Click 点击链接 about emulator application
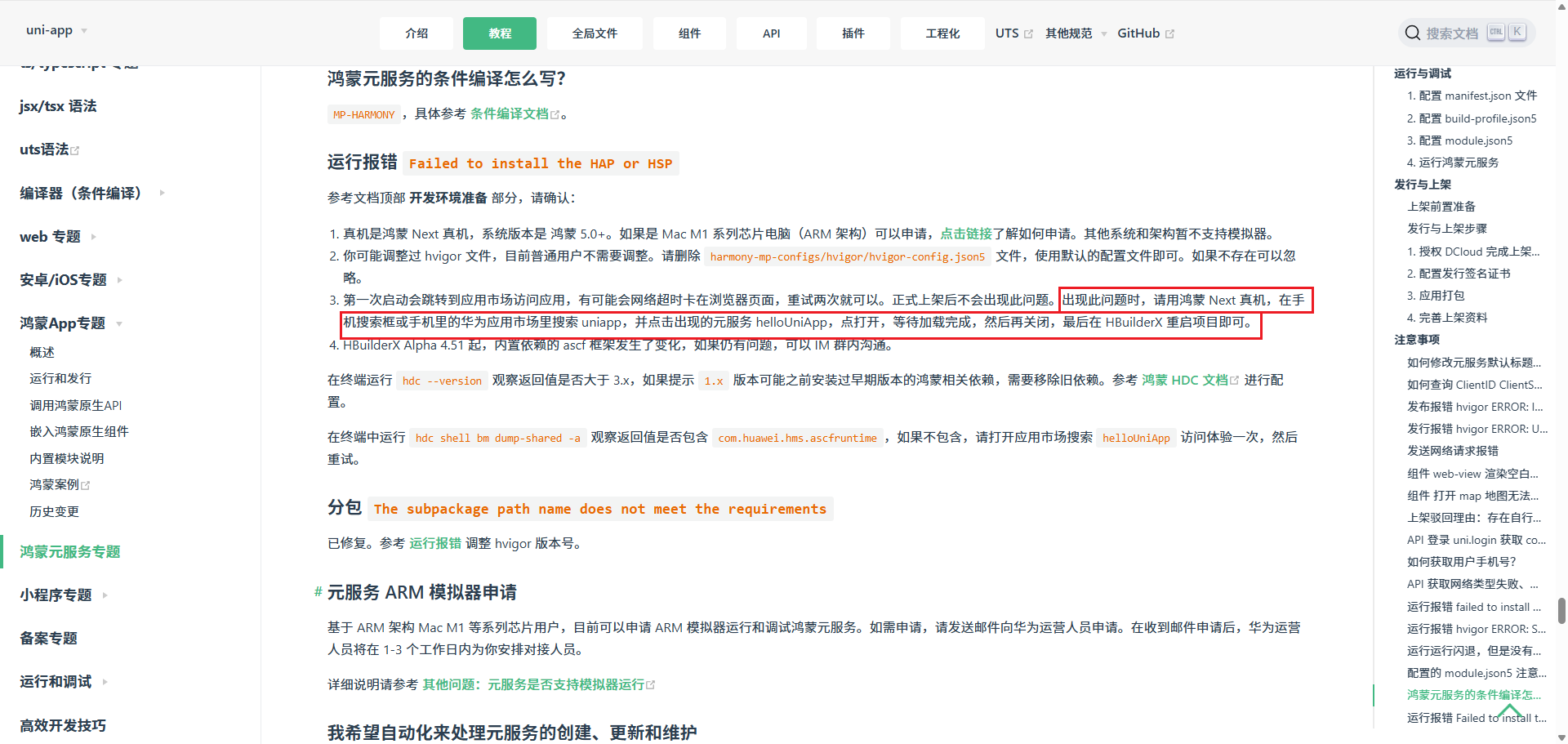 (966, 234)
